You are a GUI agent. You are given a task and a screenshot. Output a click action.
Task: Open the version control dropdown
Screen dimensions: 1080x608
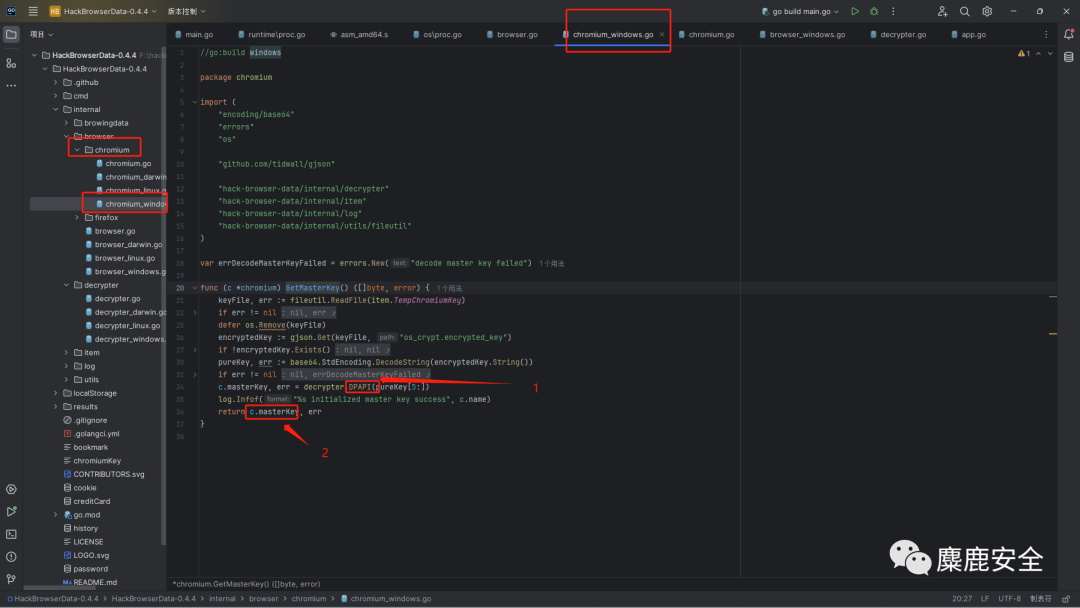click(x=187, y=11)
